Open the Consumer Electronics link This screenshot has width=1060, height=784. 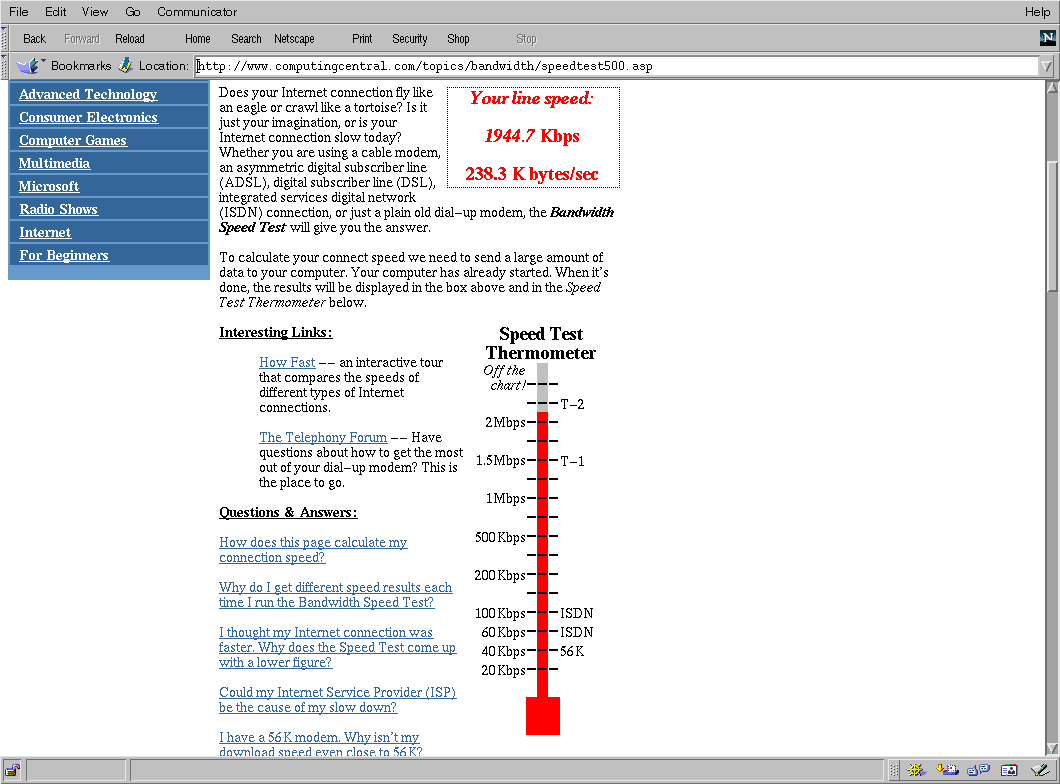[89, 117]
